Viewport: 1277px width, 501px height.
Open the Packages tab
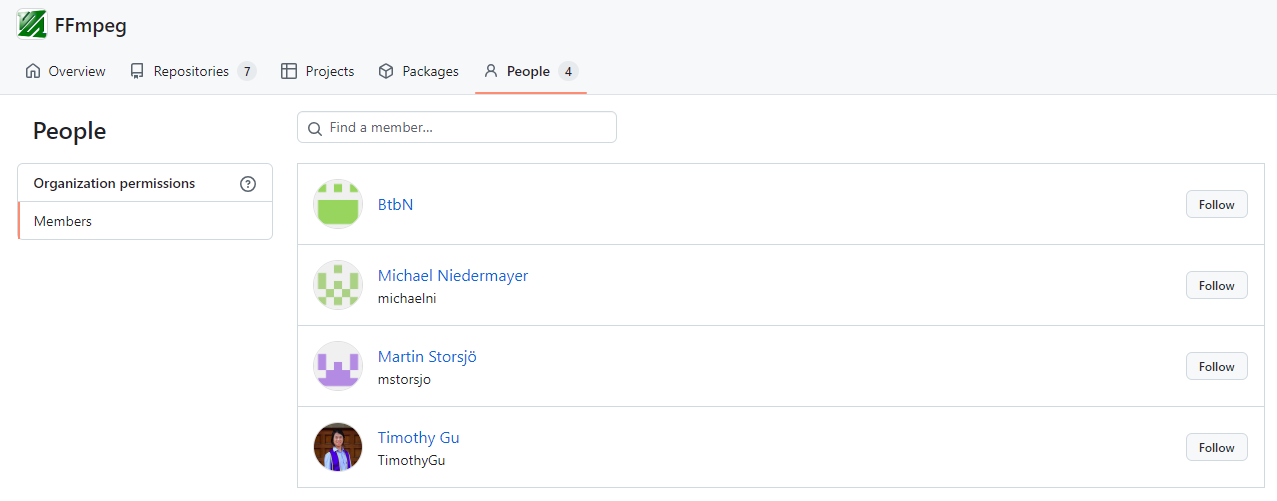[x=419, y=71]
